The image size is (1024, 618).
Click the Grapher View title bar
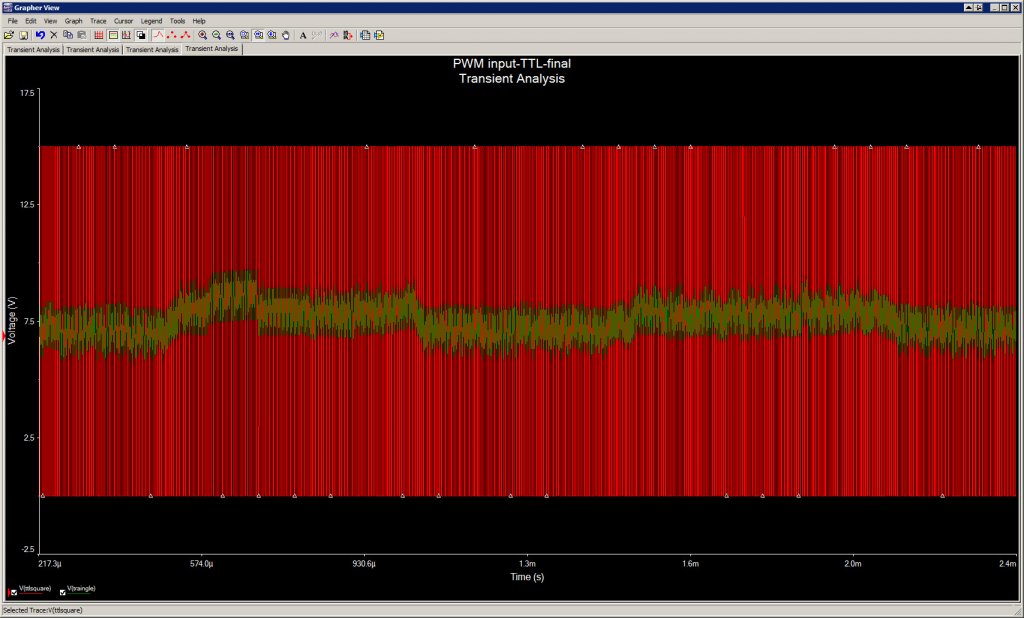(512, 7)
